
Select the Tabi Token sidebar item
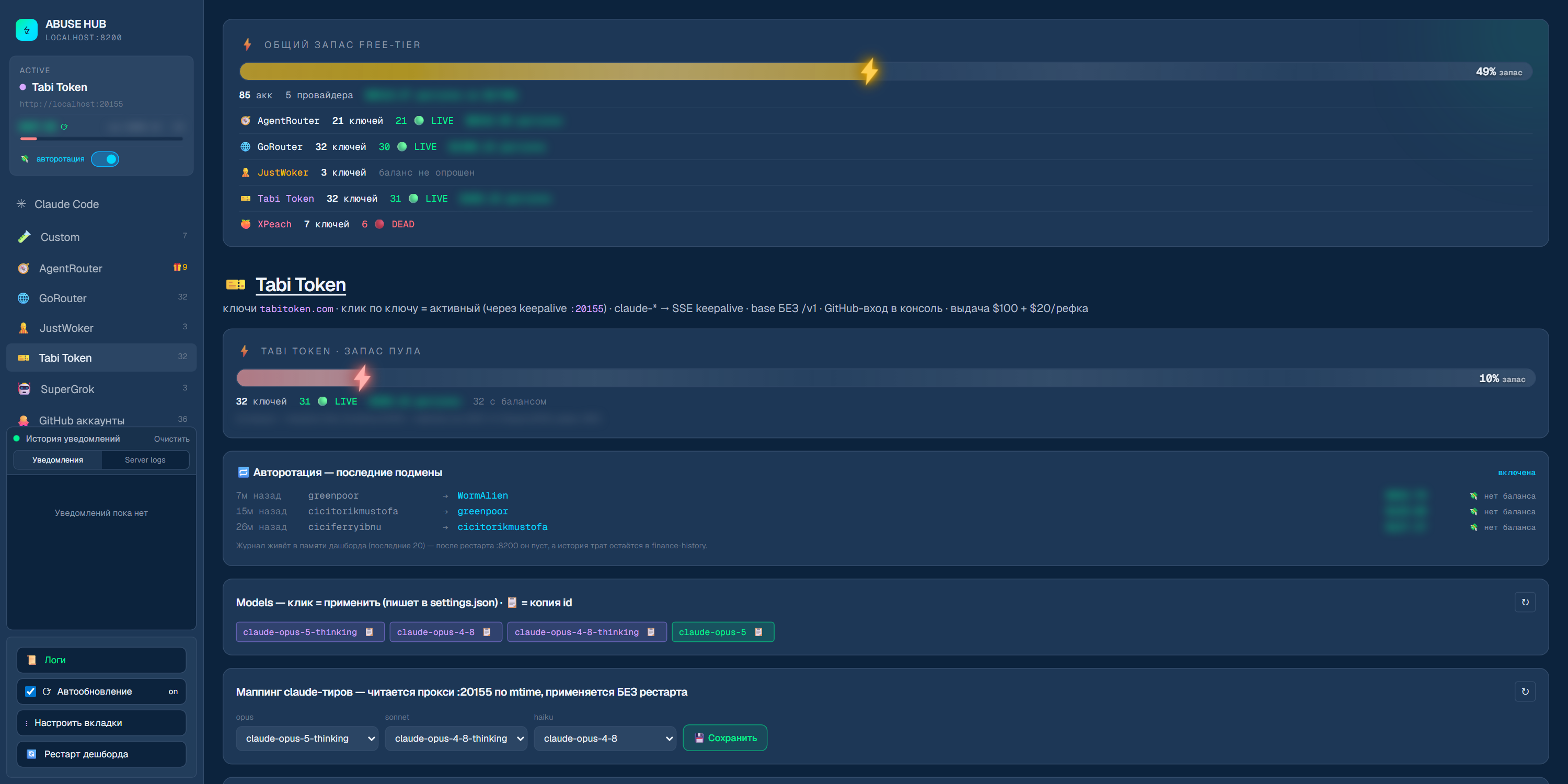(x=101, y=358)
